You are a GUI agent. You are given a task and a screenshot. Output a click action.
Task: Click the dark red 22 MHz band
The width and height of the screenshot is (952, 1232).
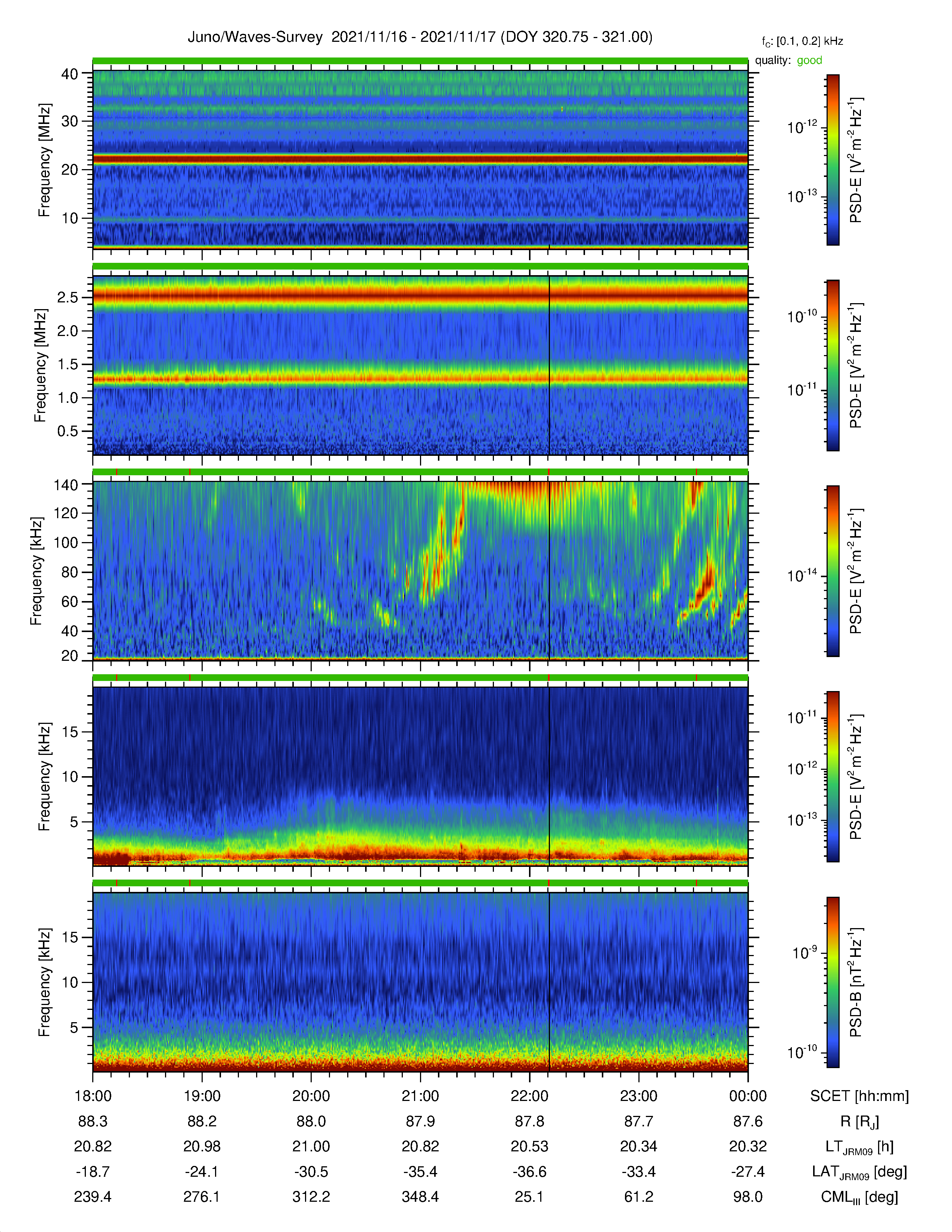click(x=420, y=160)
